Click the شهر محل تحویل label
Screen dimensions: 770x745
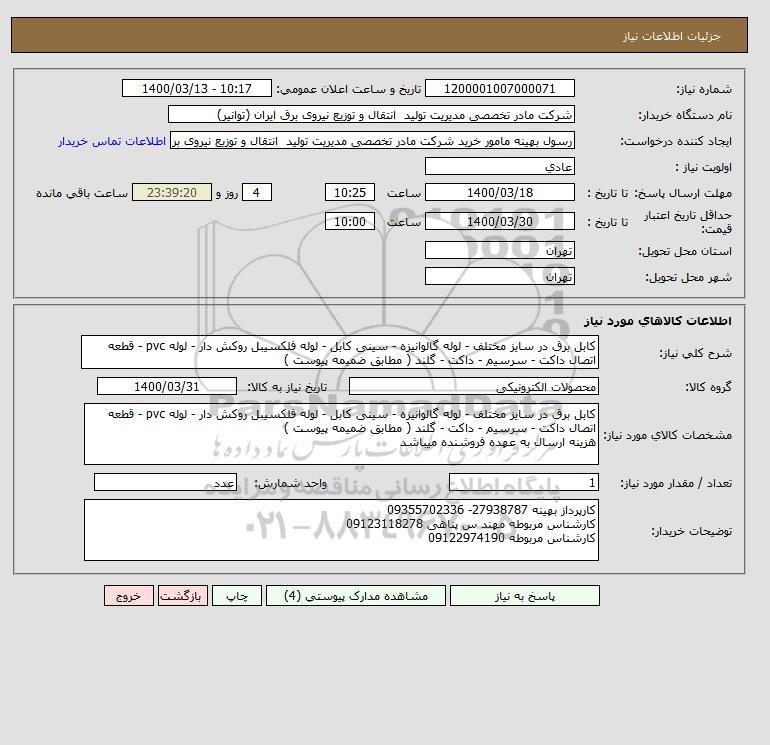[x=688, y=277]
